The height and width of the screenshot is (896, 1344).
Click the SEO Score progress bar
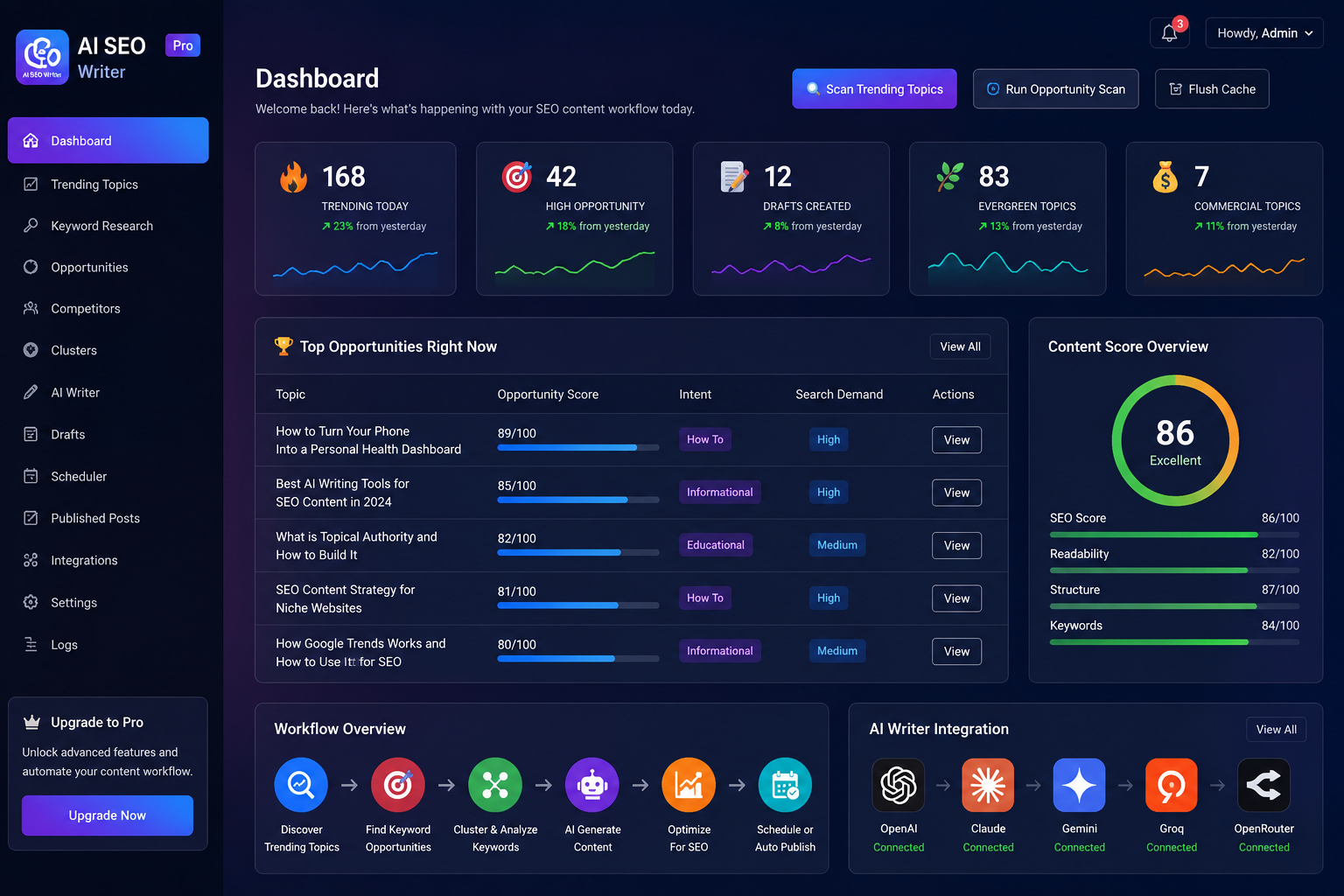pos(1174,535)
